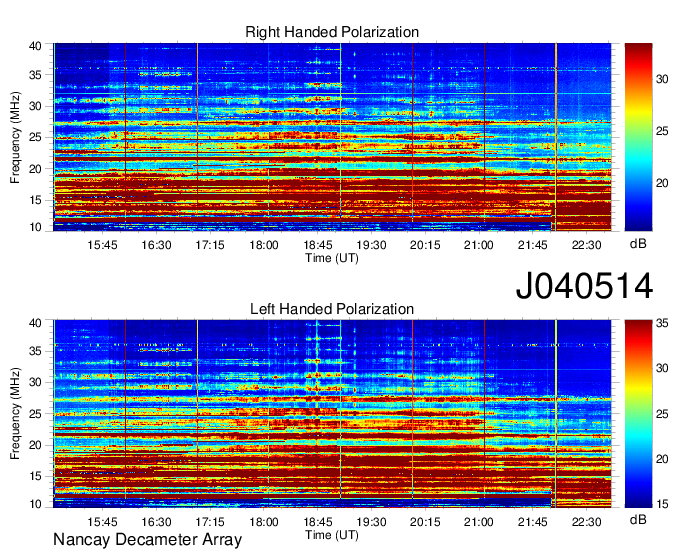Click 22:30 tick under Left Handed plot
This screenshot has height=552, width=680.
pyautogui.click(x=586, y=522)
